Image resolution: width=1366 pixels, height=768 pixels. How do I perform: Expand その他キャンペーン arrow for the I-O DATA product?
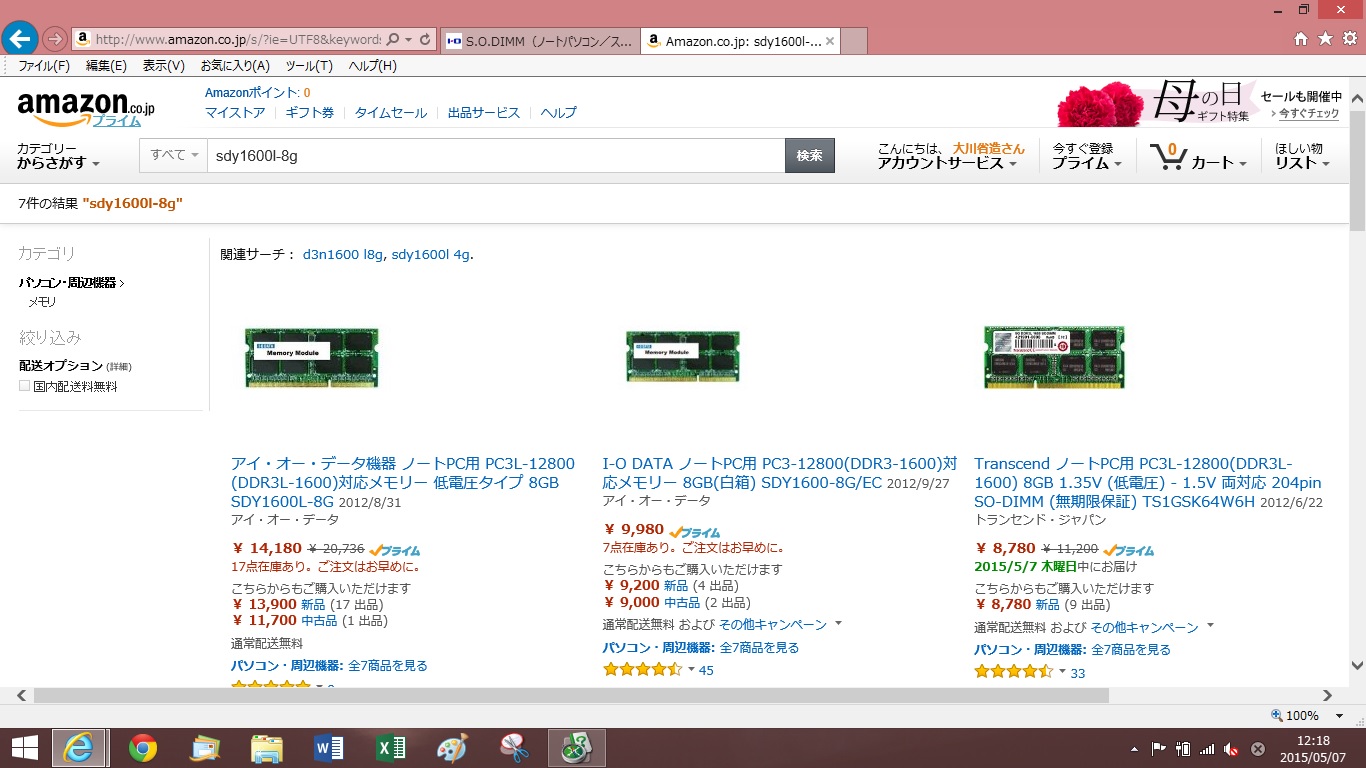click(x=838, y=623)
